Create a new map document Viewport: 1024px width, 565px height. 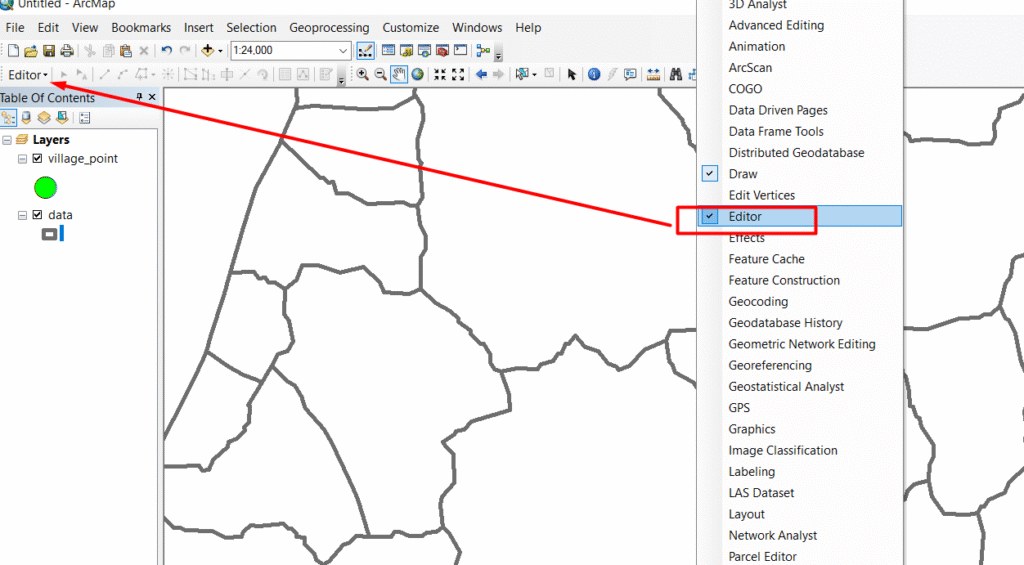tap(13, 50)
